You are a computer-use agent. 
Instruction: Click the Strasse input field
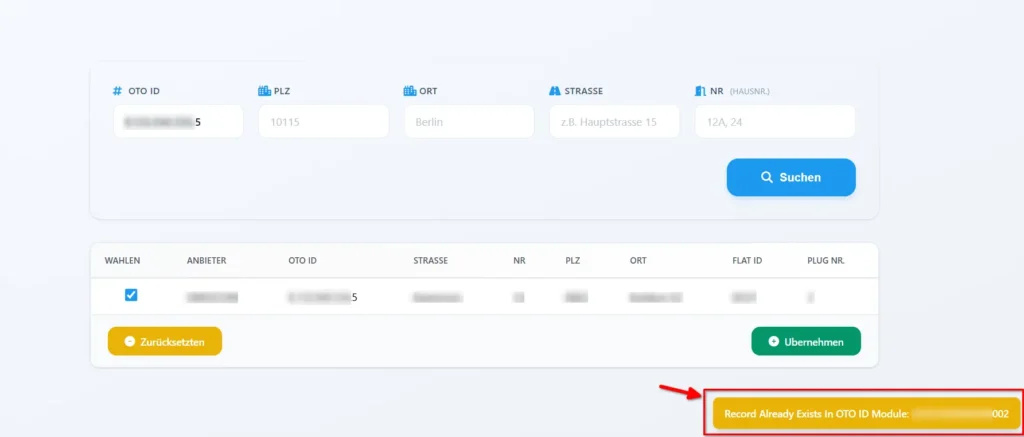coord(615,121)
